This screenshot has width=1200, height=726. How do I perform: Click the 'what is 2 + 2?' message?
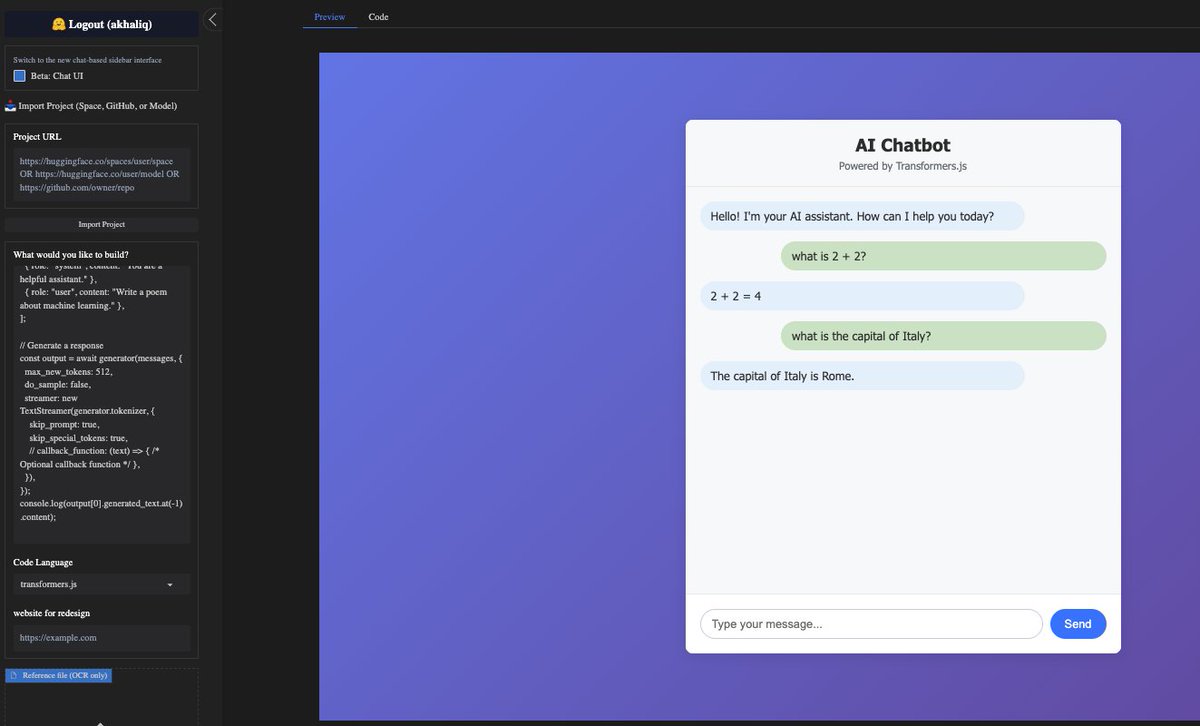coord(943,256)
